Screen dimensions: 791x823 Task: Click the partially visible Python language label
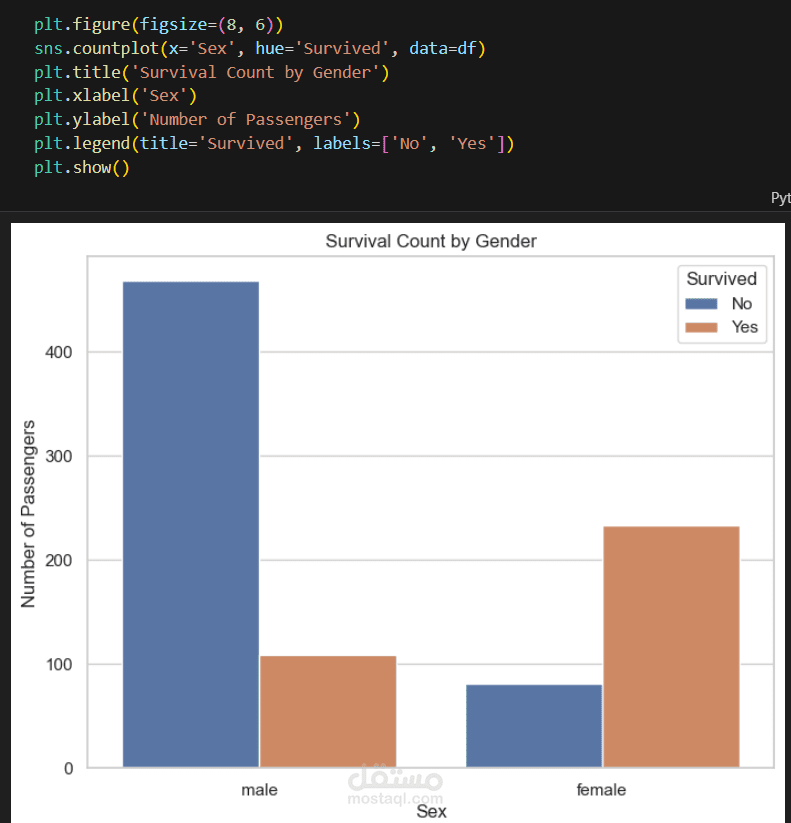point(780,198)
